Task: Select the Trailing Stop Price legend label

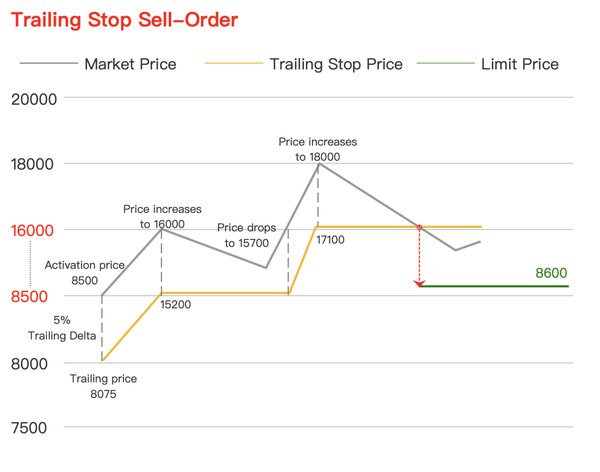Action: [336, 64]
